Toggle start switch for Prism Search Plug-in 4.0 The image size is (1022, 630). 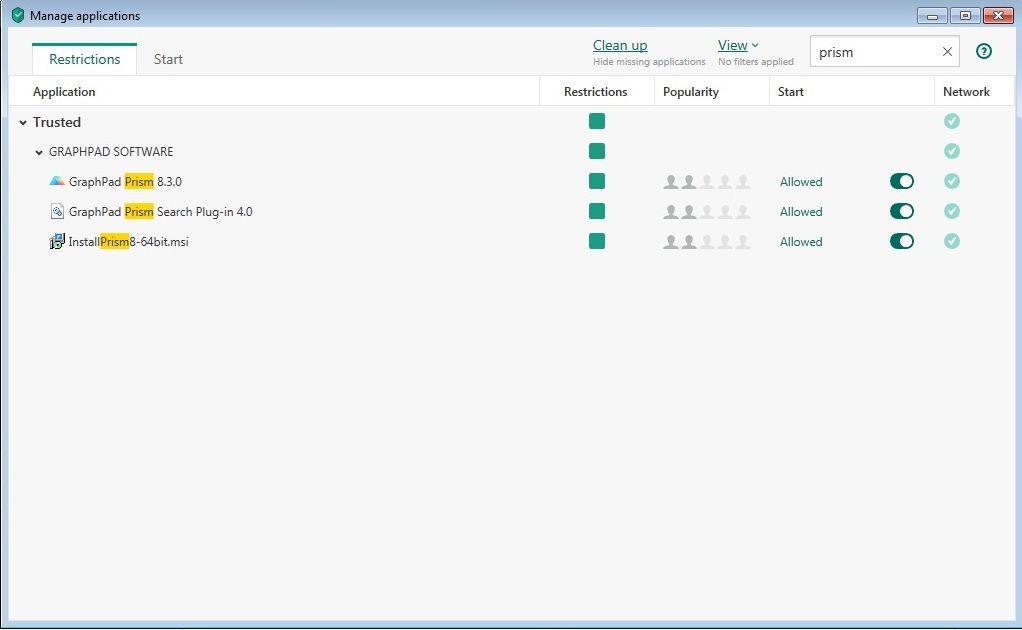(901, 211)
